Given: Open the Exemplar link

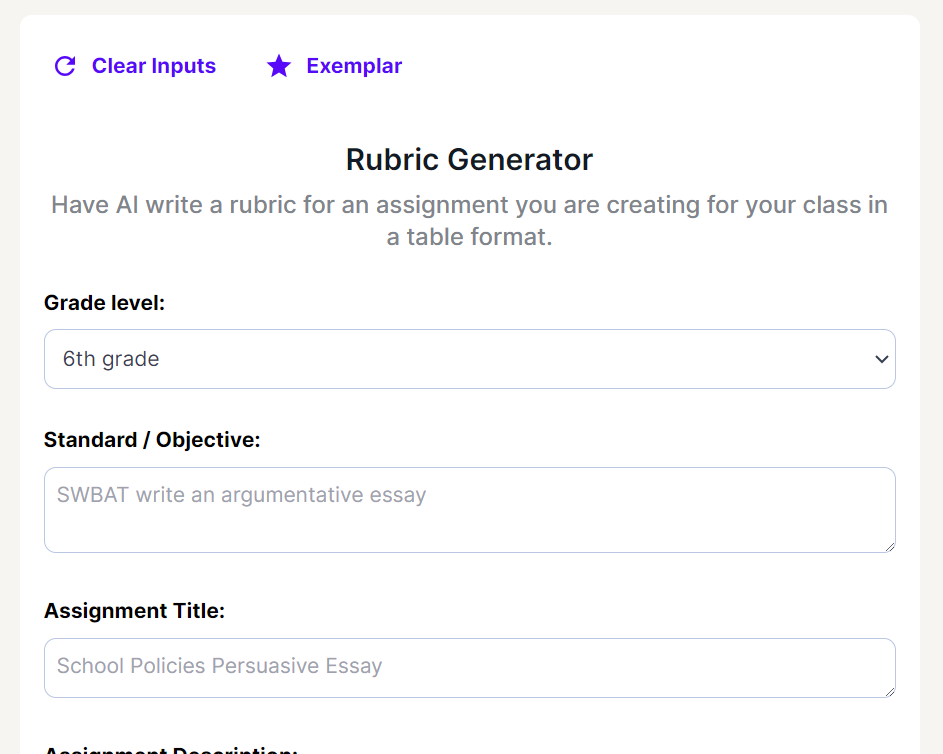Looking at the screenshot, I should (354, 66).
